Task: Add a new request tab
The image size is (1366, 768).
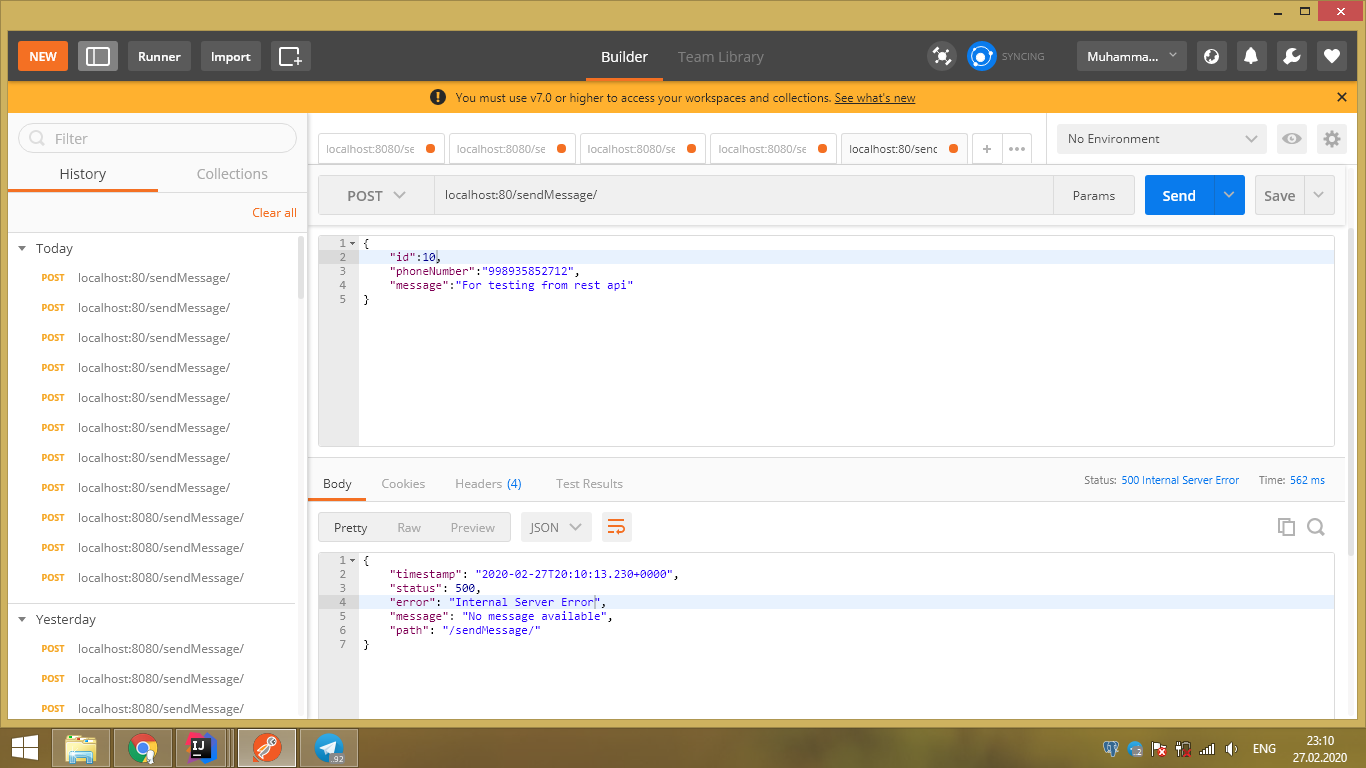Action: pos(987,149)
